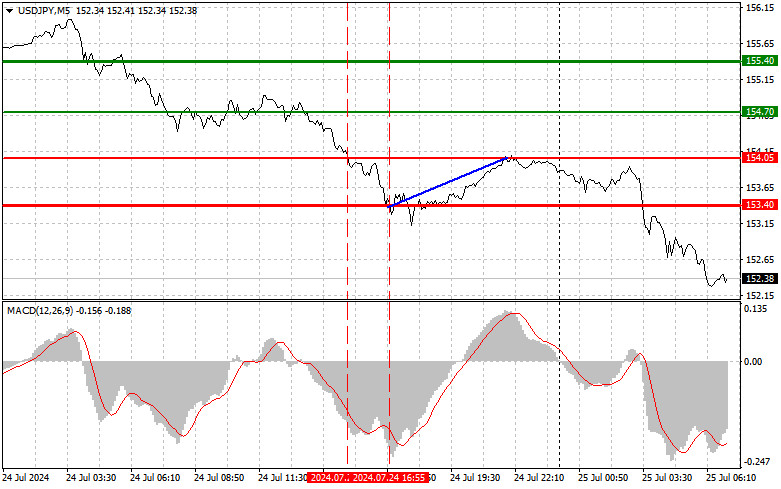Select the red 153.40 price level label
Image resolution: width=781 pixels, height=489 pixels.
760,205
